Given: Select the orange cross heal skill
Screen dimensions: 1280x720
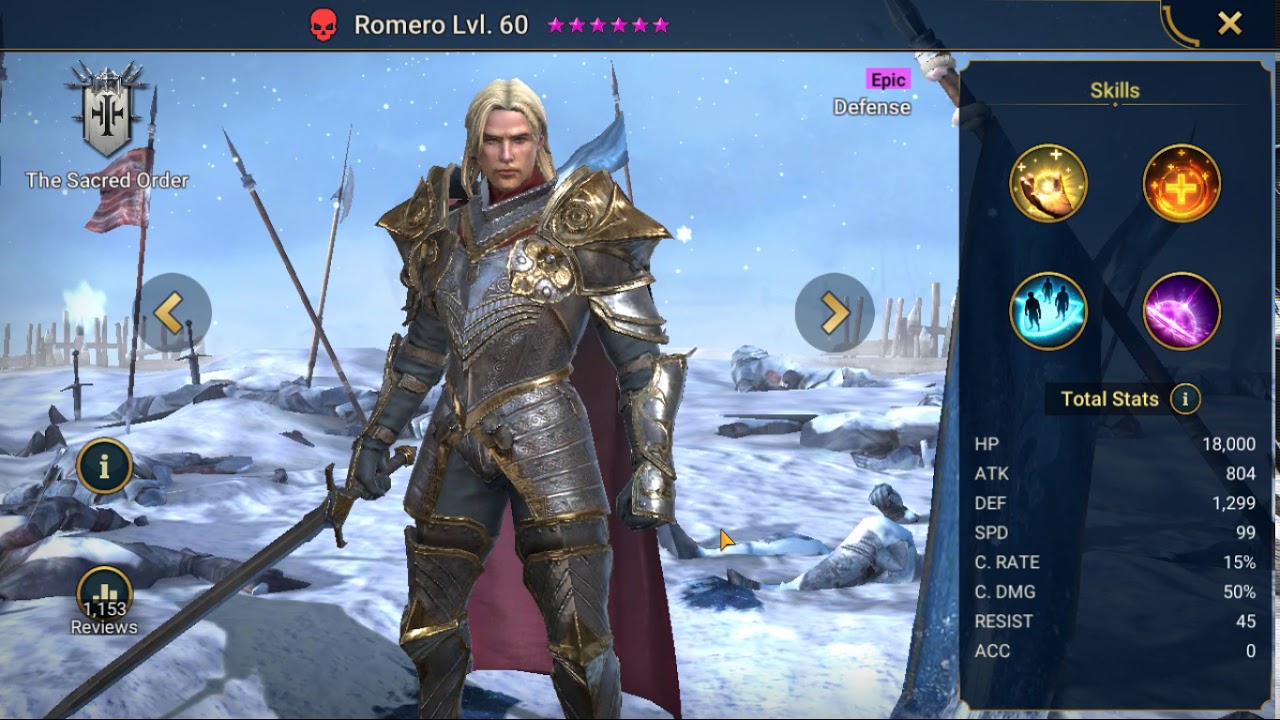Looking at the screenshot, I should pos(1181,183).
